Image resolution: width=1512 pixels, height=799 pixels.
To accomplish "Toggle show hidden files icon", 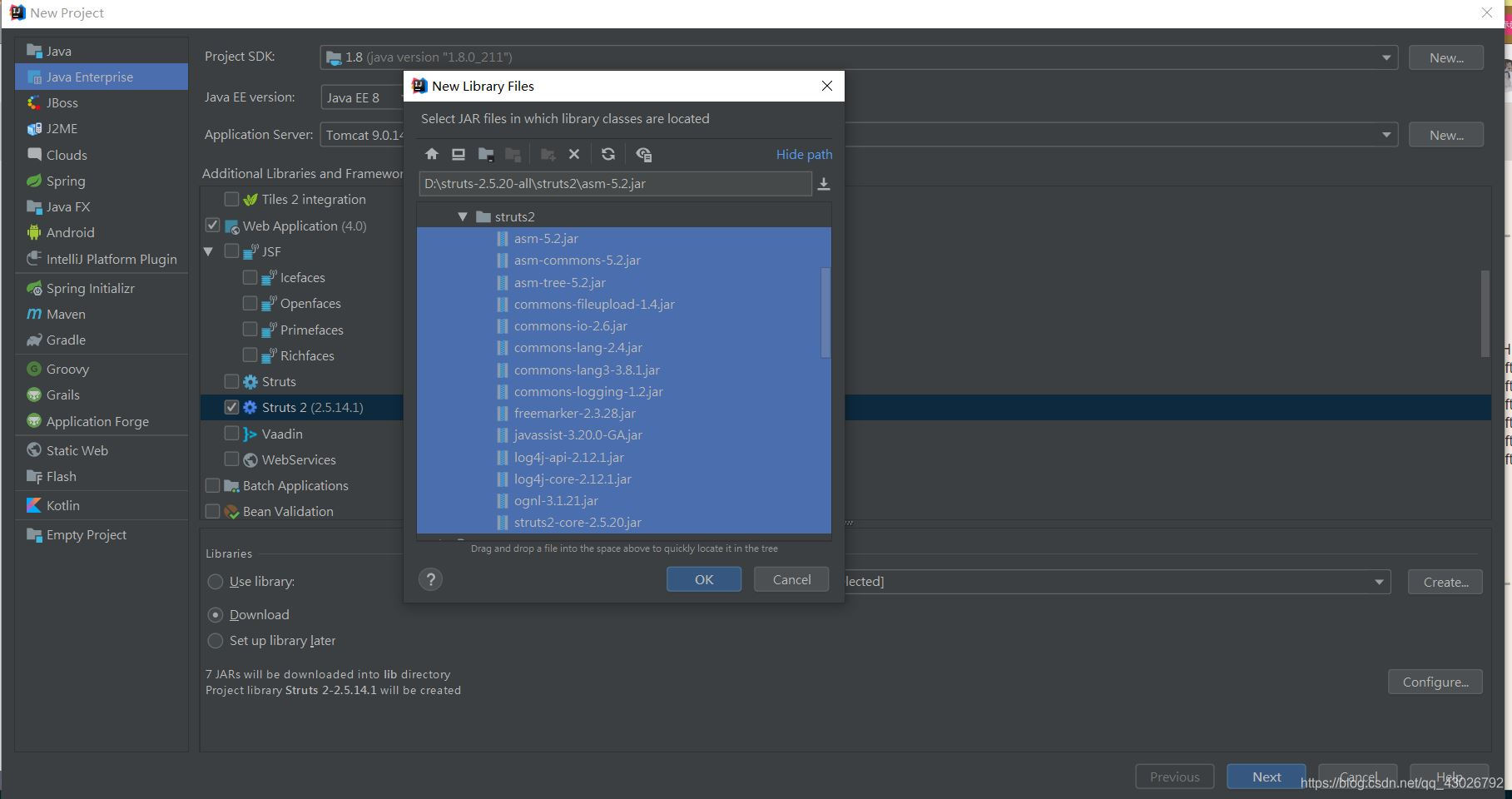I will pyautogui.click(x=643, y=154).
